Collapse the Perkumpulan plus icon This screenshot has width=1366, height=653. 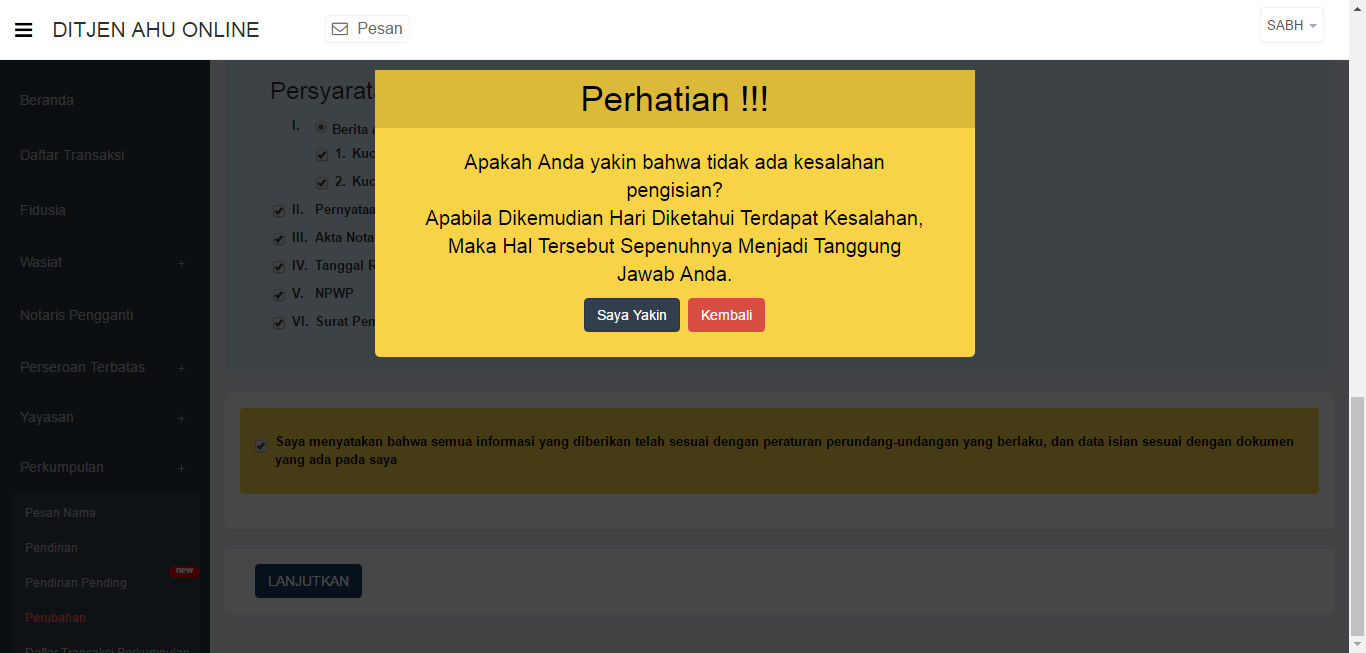click(181, 468)
